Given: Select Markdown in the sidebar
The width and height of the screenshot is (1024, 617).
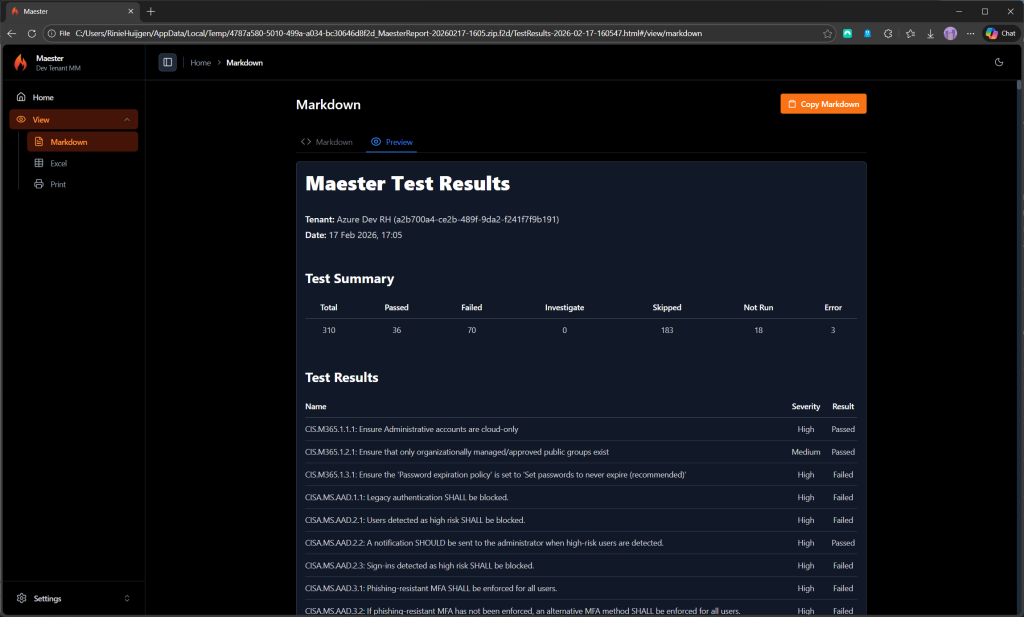Looking at the screenshot, I should click(x=82, y=142).
